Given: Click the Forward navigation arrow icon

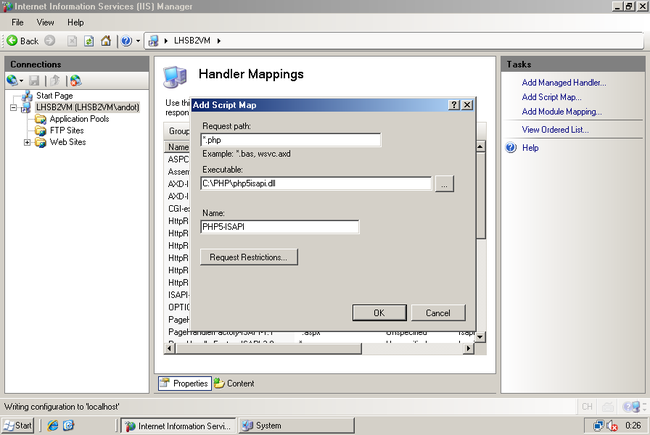Looking at the screenshot, I should (x=50, y=41).
